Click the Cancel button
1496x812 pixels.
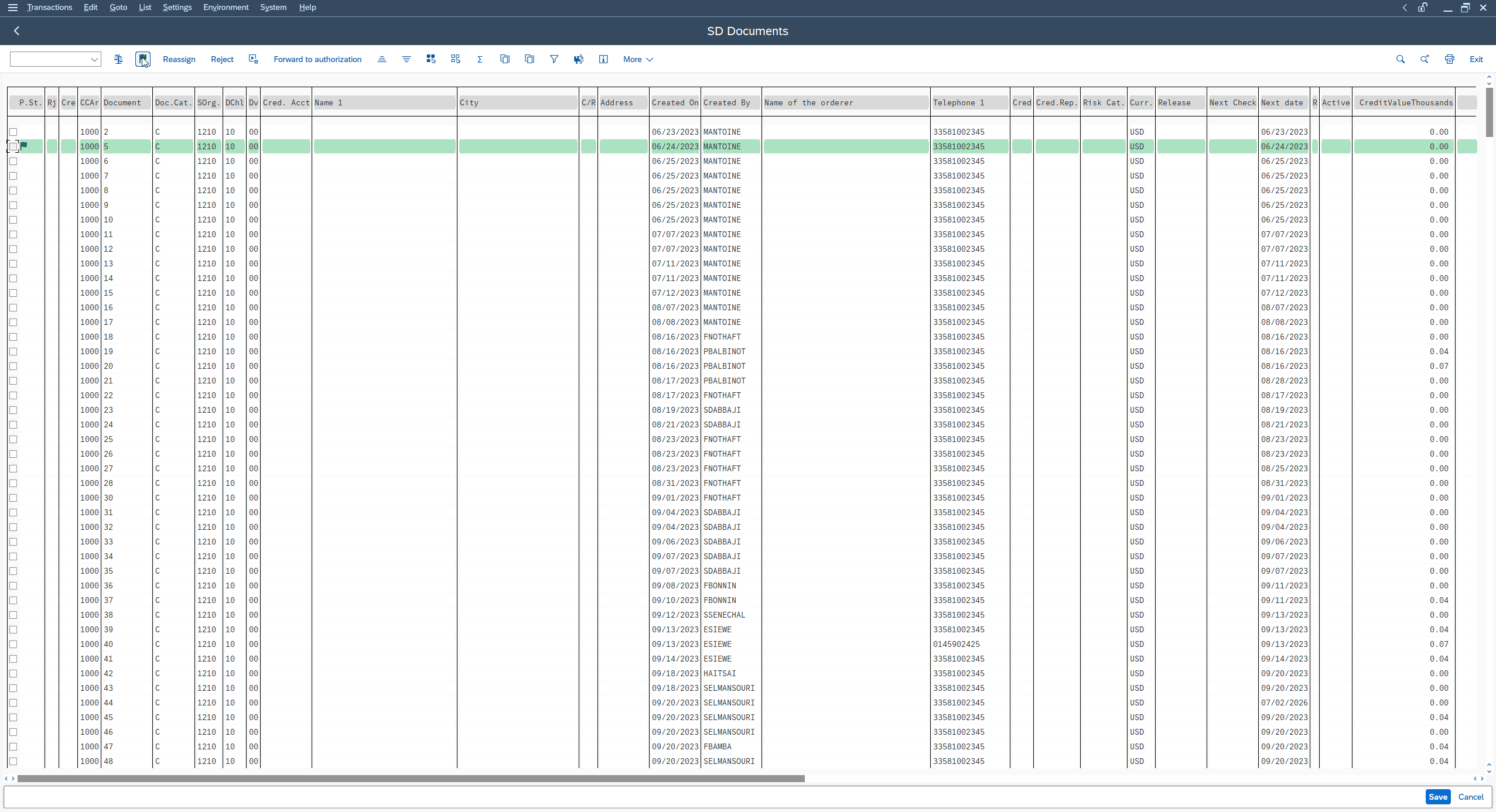(1471, 797)
